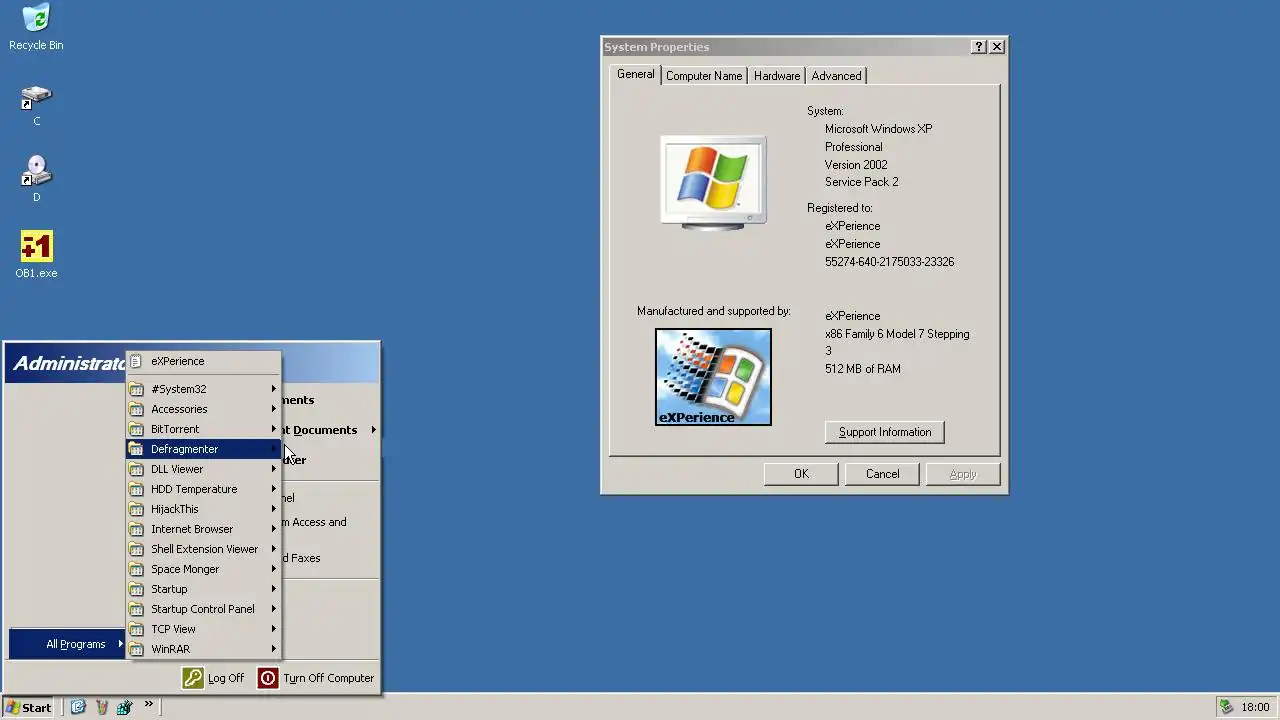Click the pencil-cup quick launch icon
This screenshot has height=720, width=1280.
click(x=101, y=707)
